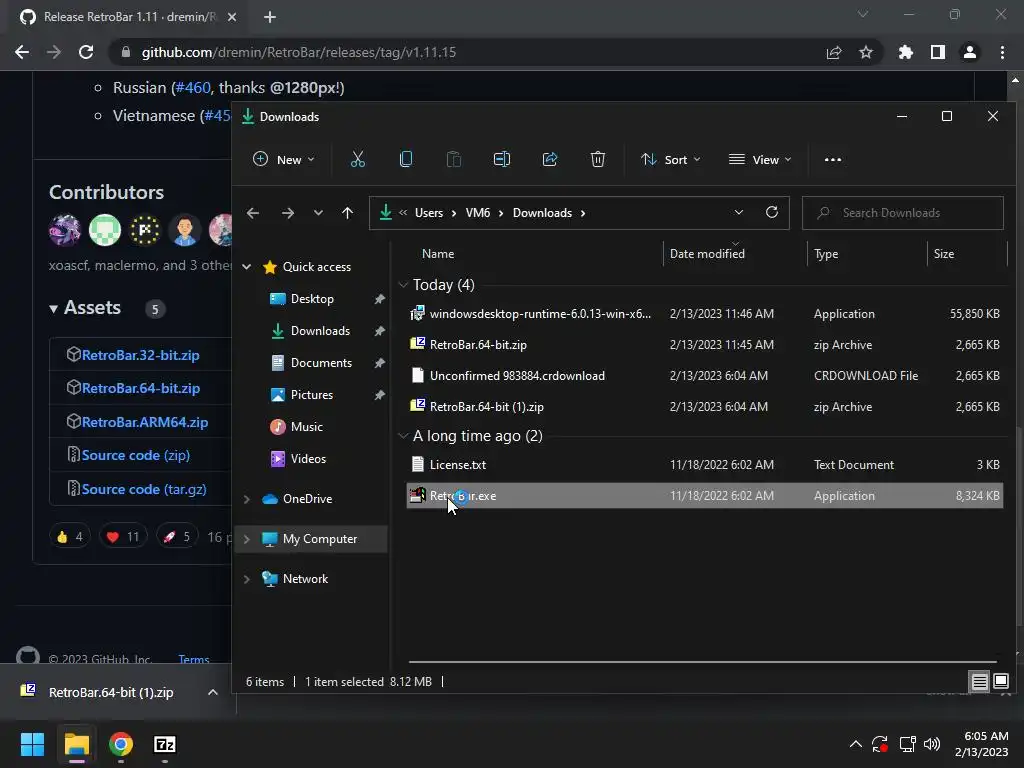Click the Cut scissors icon in Explorer toolbar

(357, 159)
